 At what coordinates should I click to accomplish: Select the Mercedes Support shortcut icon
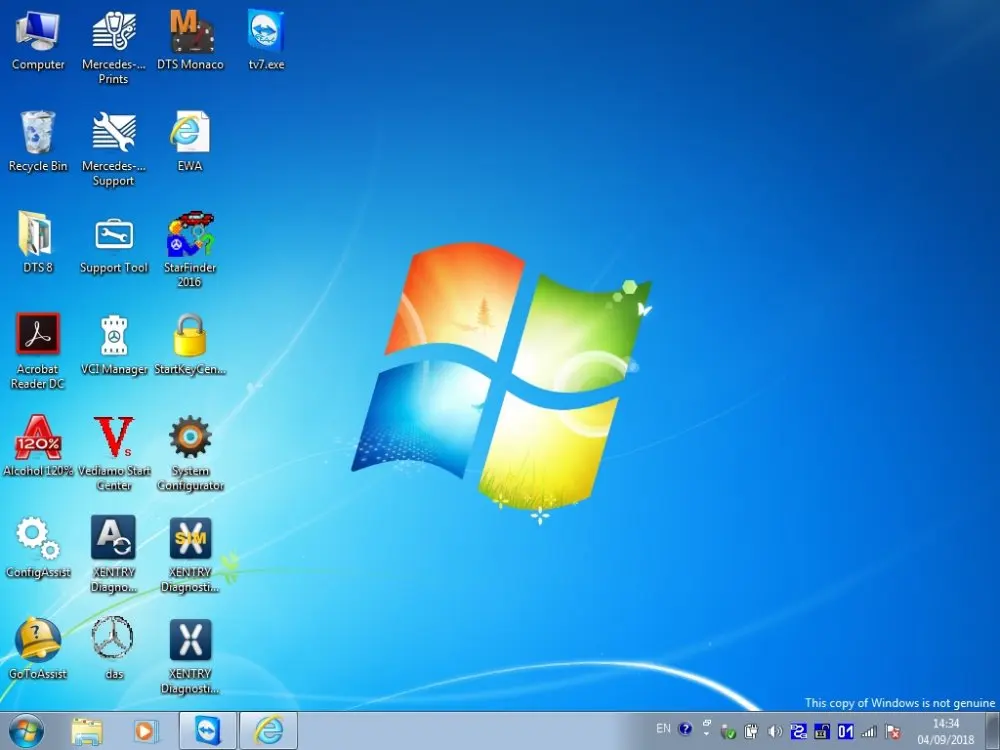coord(114,149)
